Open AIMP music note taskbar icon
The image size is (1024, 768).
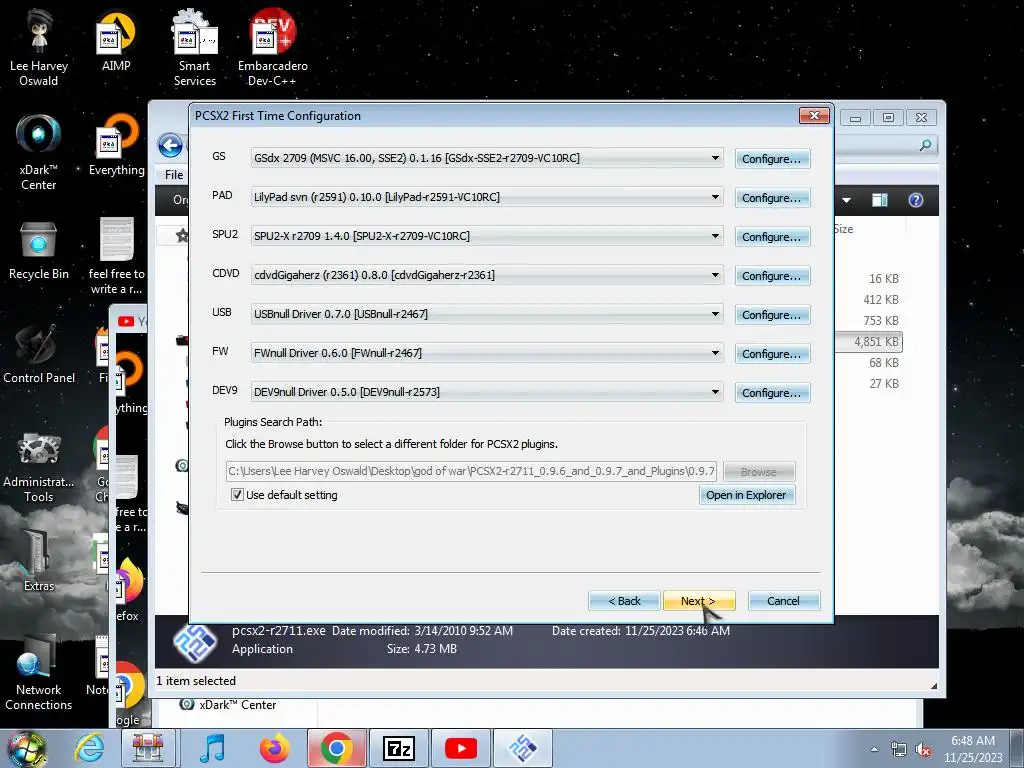[212, 748]
